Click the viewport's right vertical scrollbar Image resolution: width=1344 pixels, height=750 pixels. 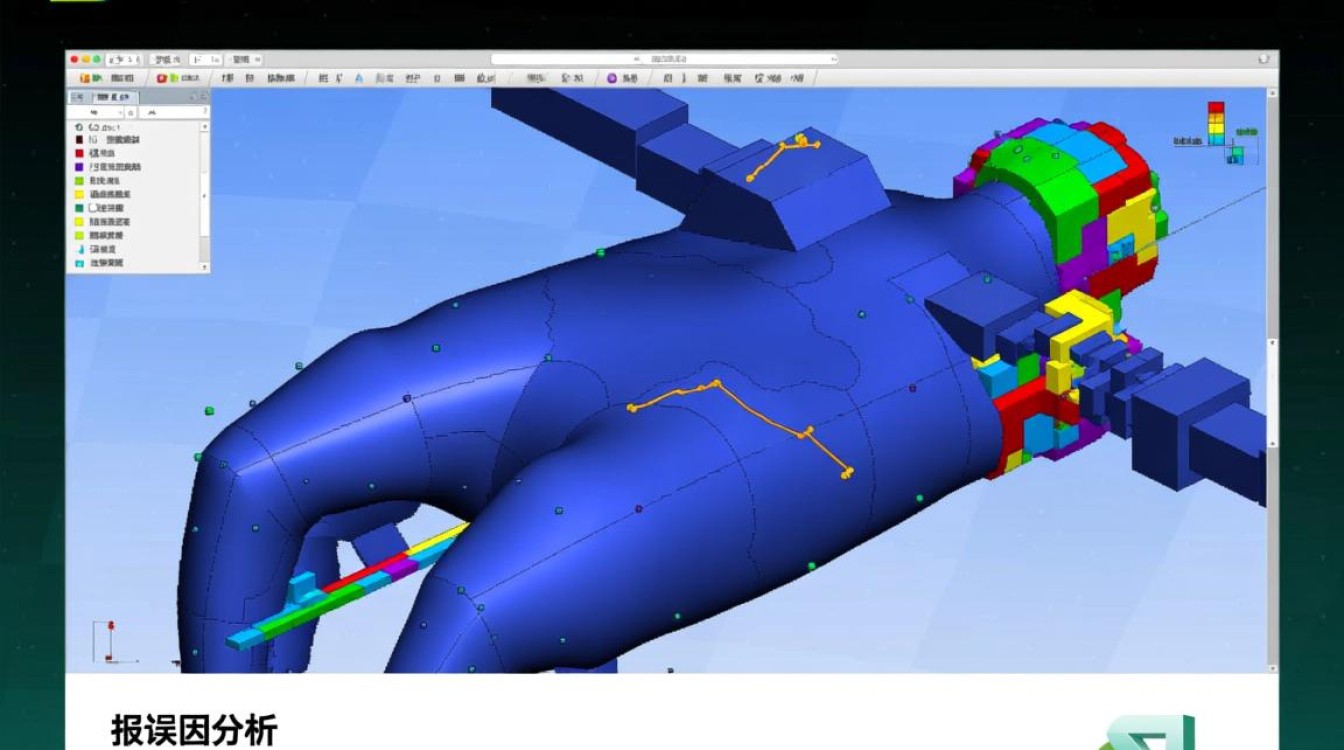coord(1272,380)
